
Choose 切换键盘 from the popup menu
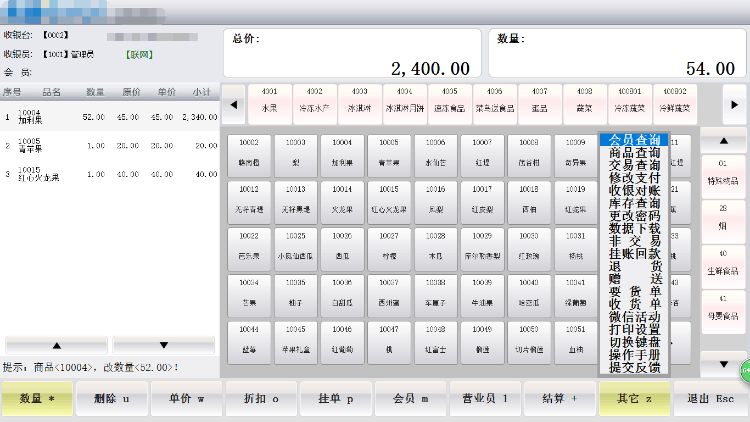point(634,342)
